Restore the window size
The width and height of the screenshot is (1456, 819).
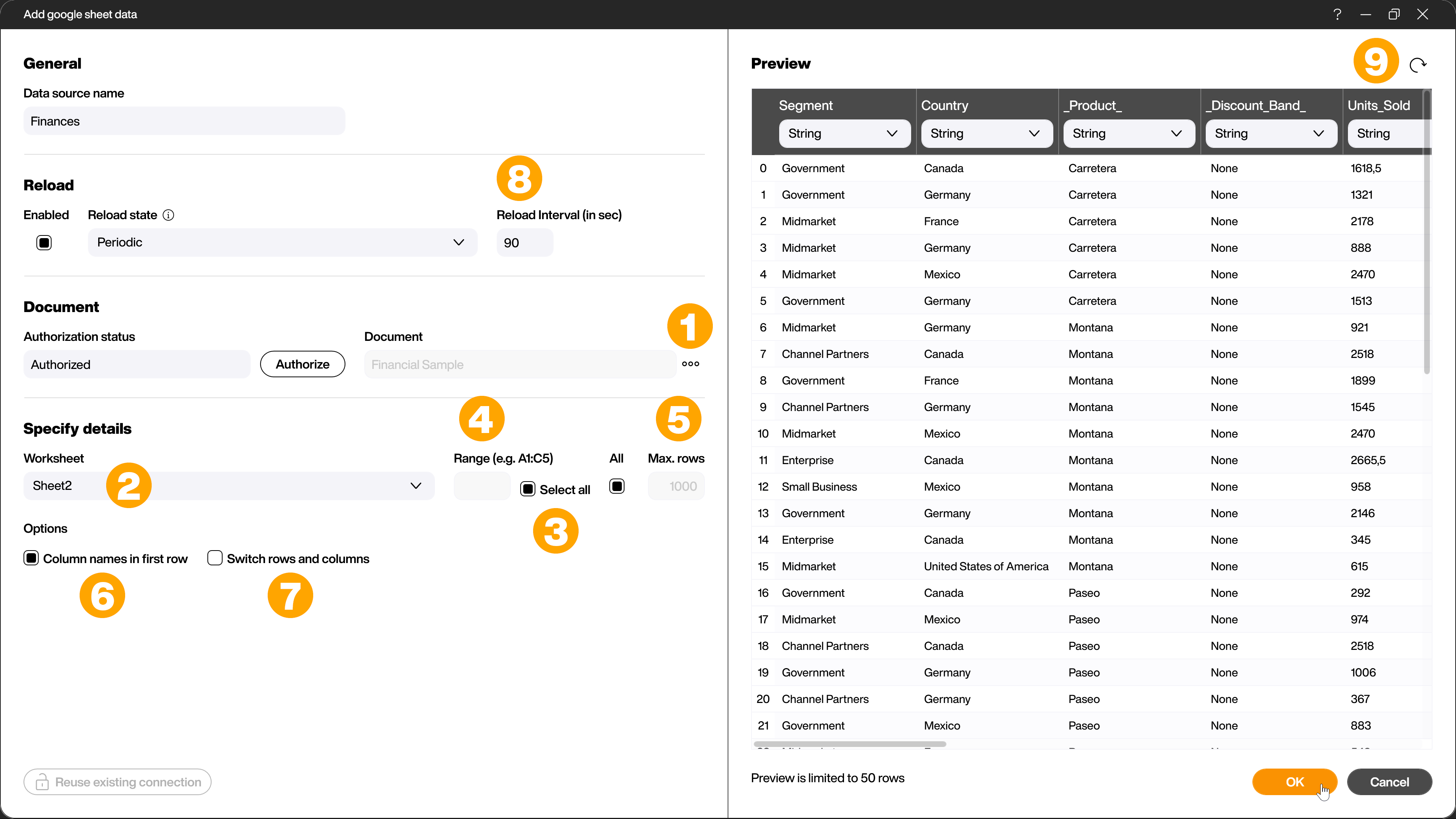click(1394, 15)
